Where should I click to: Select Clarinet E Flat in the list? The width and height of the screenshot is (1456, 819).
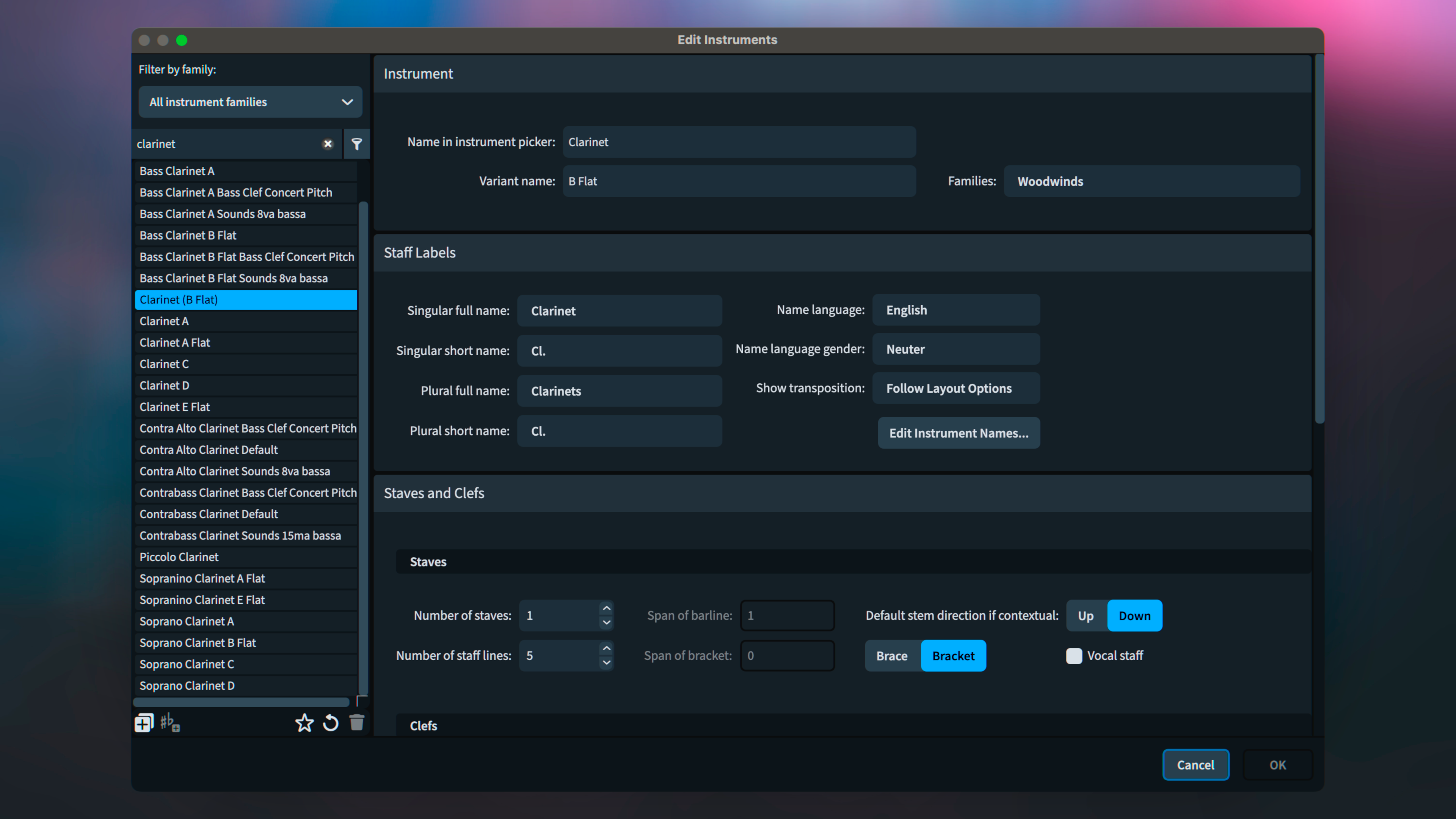point(175,407)
